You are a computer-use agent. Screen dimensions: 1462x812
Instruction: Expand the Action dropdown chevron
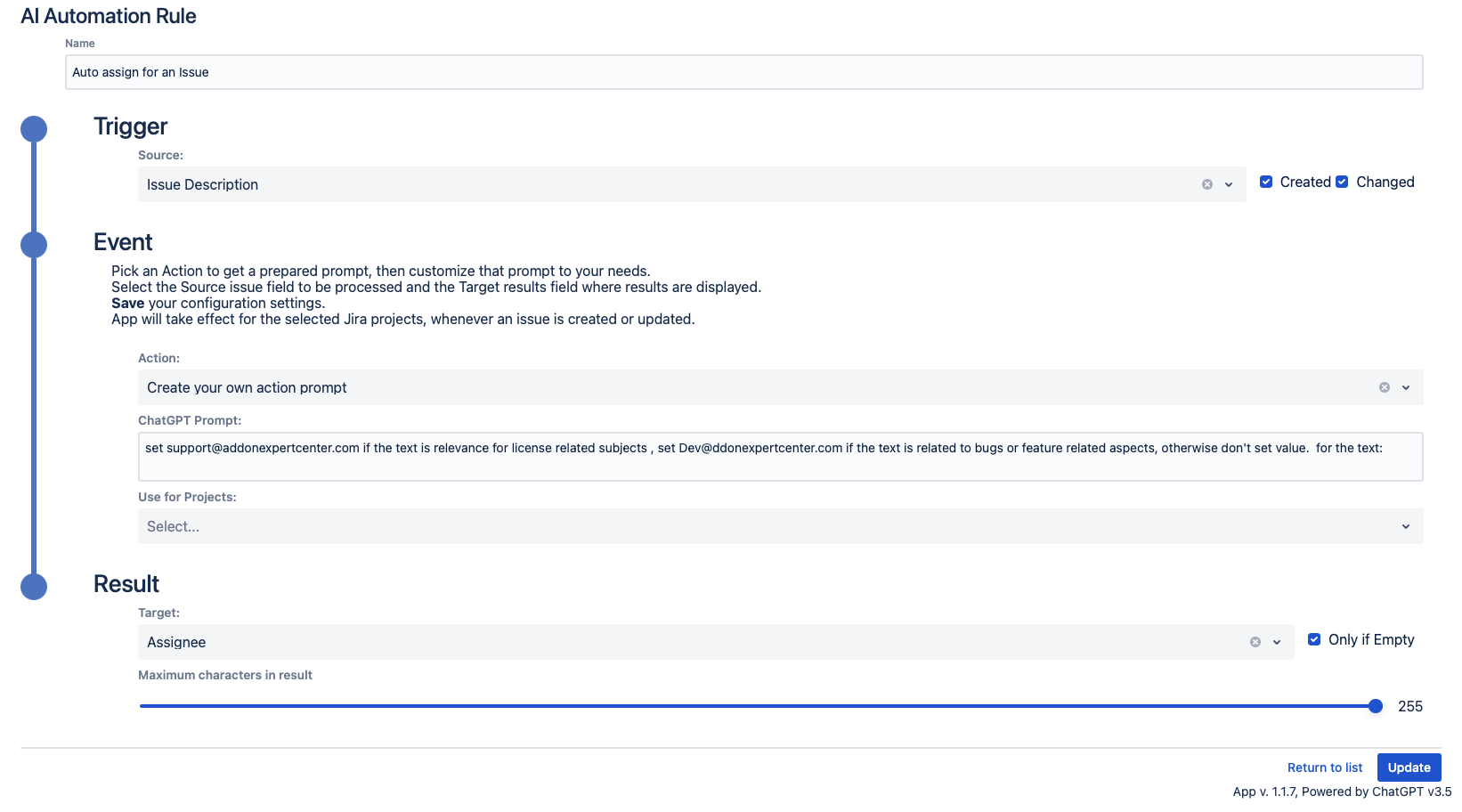click(1406, 387)
